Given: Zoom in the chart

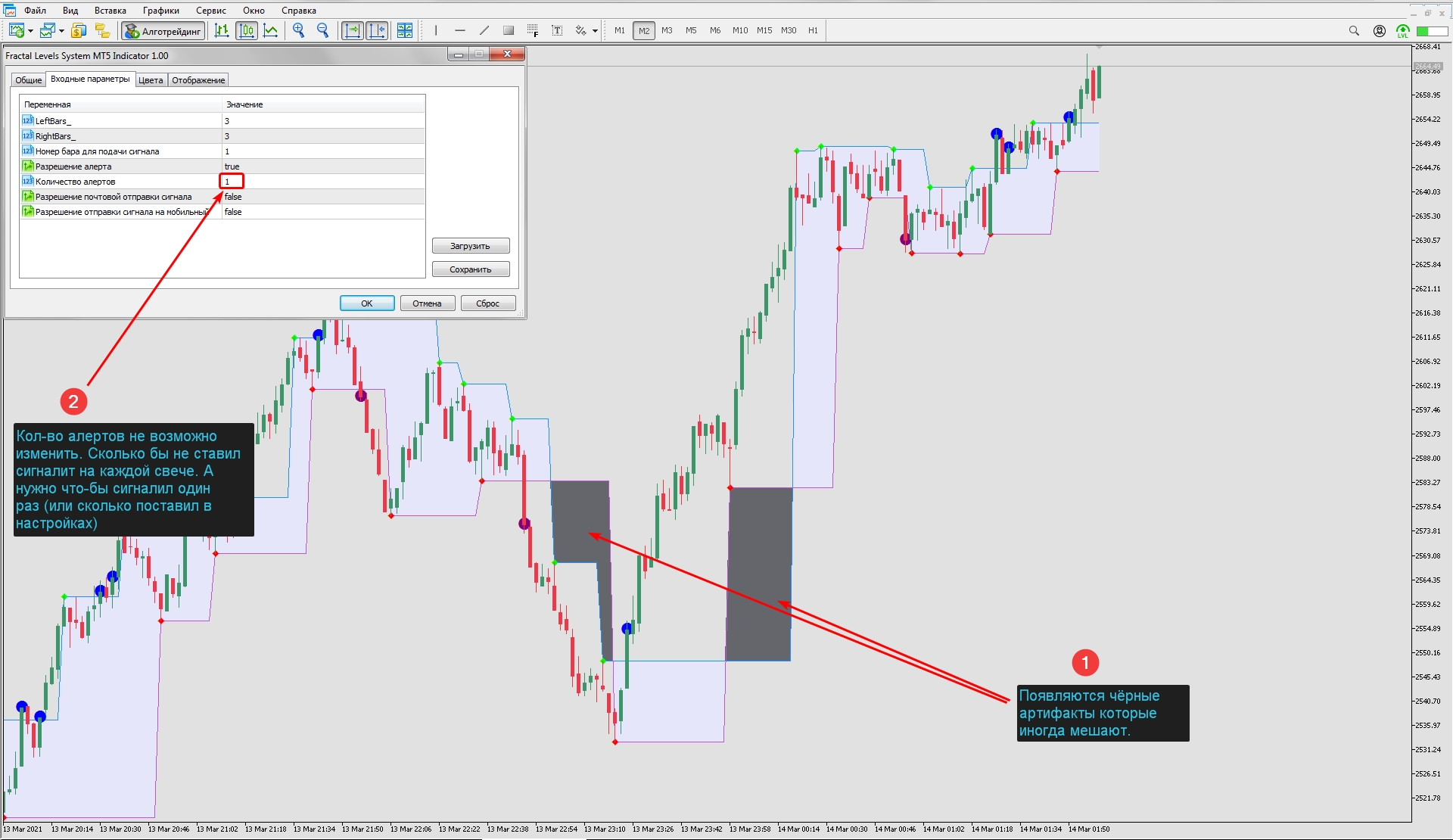Looking at the screenshot, I should click(x=299, y=31).
